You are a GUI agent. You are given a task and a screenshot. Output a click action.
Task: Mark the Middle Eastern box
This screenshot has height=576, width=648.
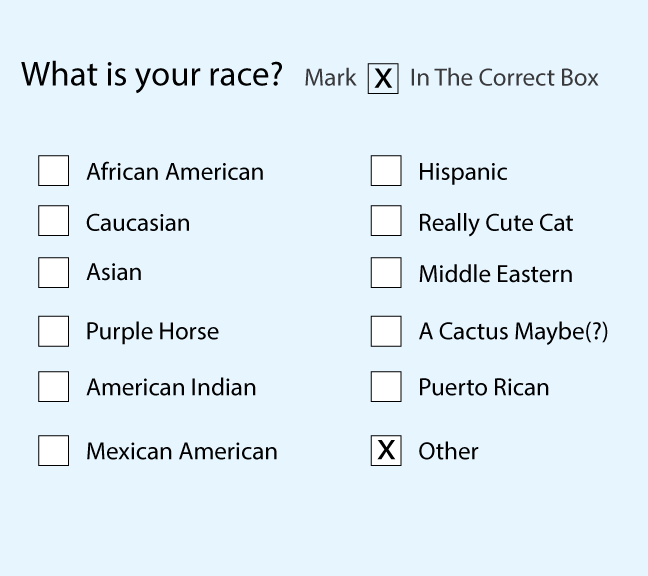(386, 272)
